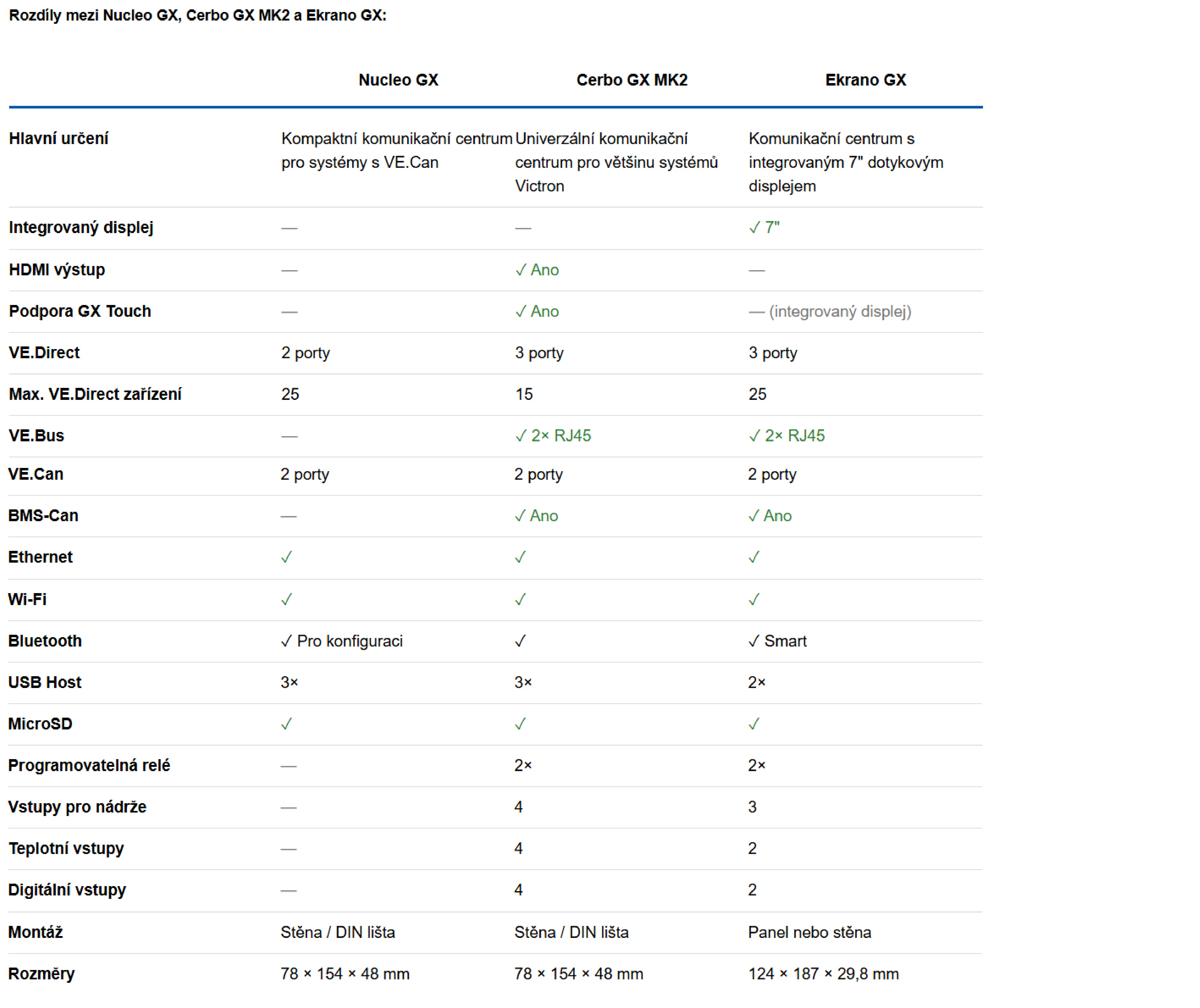Screen dimensions: 1200x1008
Task: Click the HDMI výstup Ano checkmark for Cerbo
Action: coord(537,270)
